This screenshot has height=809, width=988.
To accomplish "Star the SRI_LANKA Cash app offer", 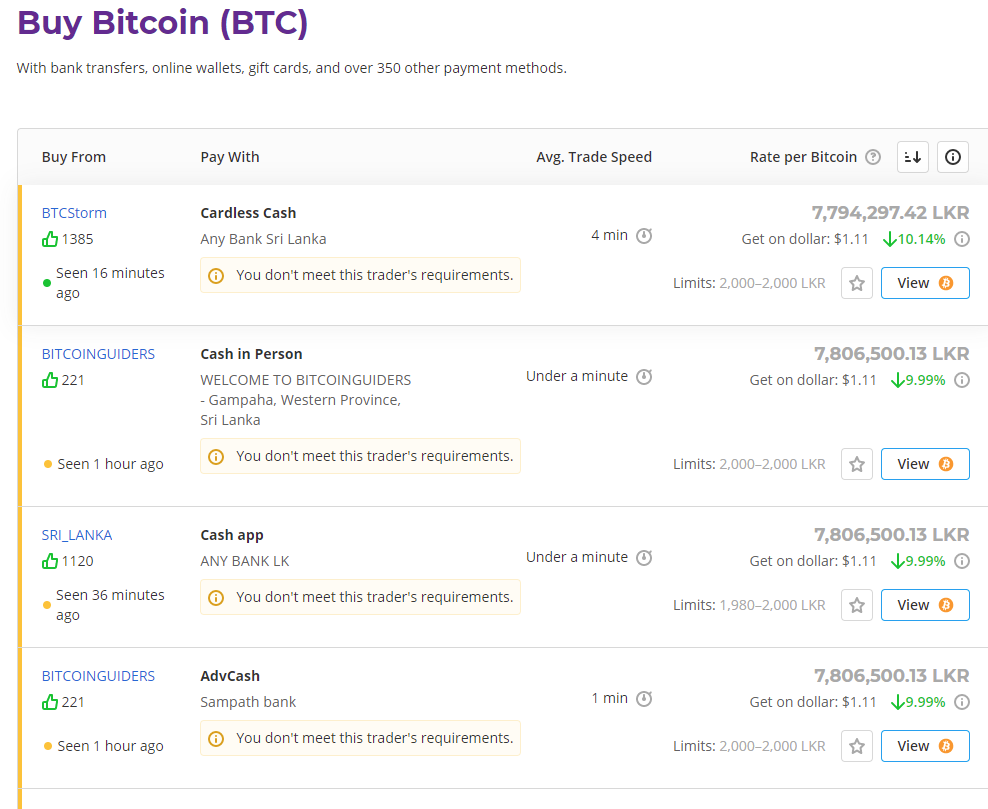I will point(857,605).
